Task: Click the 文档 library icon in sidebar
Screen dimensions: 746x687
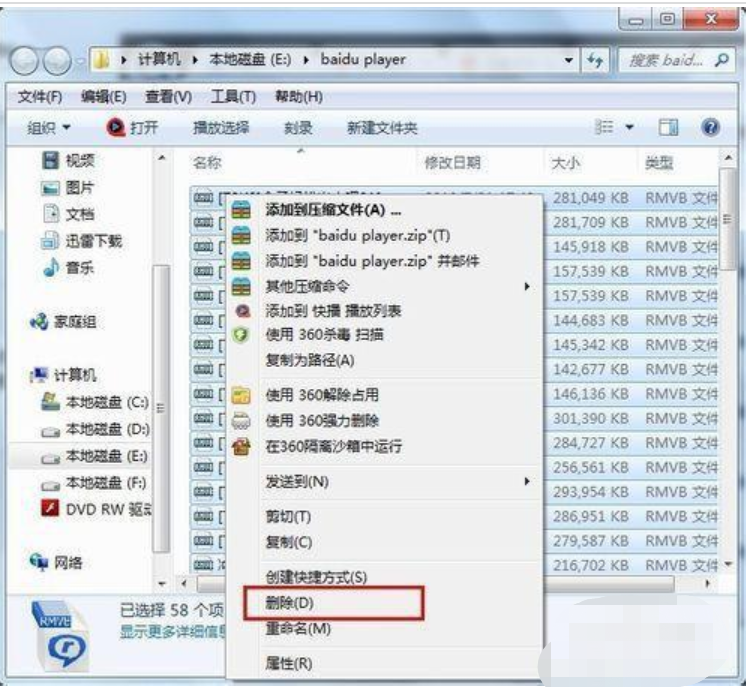Action: (x=51, y=214)
